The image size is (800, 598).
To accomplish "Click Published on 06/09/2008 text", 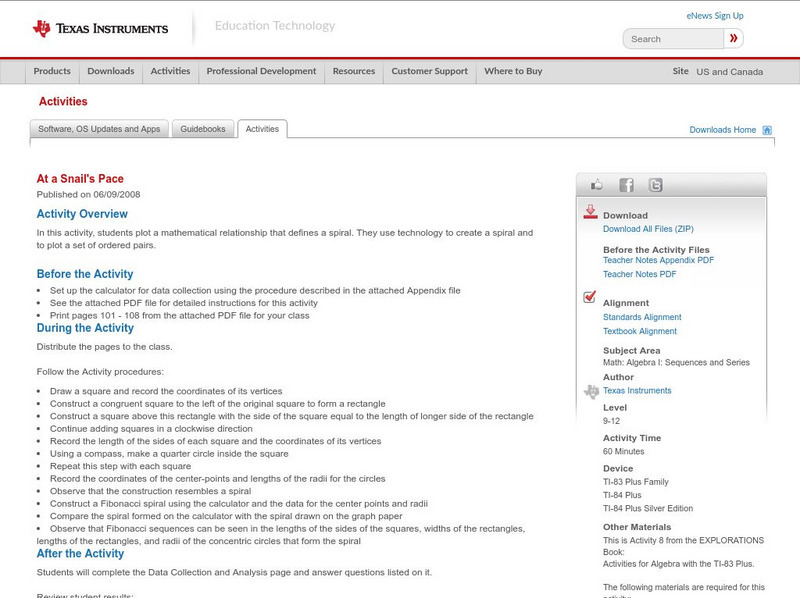I will tap(88, 194).
